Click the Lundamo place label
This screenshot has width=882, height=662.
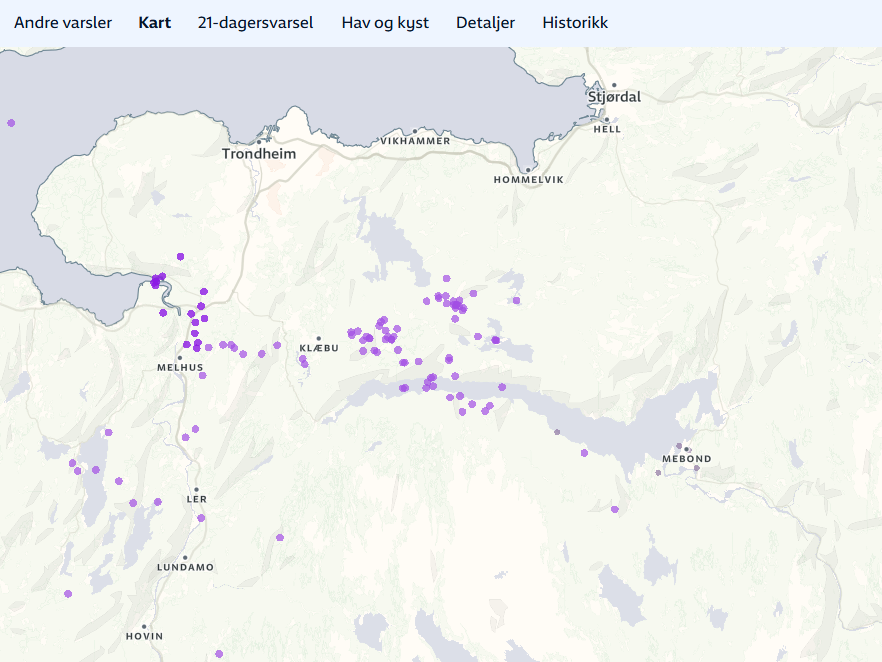(x=185, y=568)
